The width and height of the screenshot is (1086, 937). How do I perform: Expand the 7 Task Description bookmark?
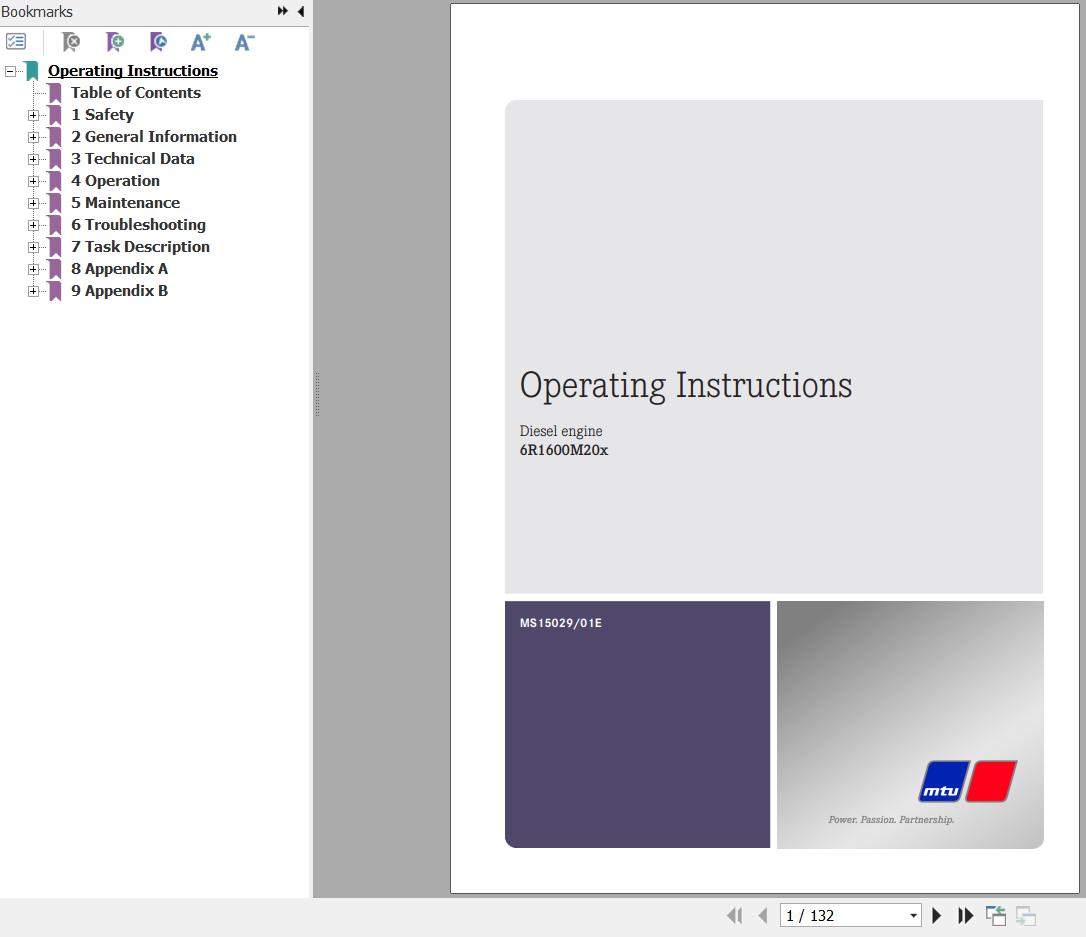point(33,247)
